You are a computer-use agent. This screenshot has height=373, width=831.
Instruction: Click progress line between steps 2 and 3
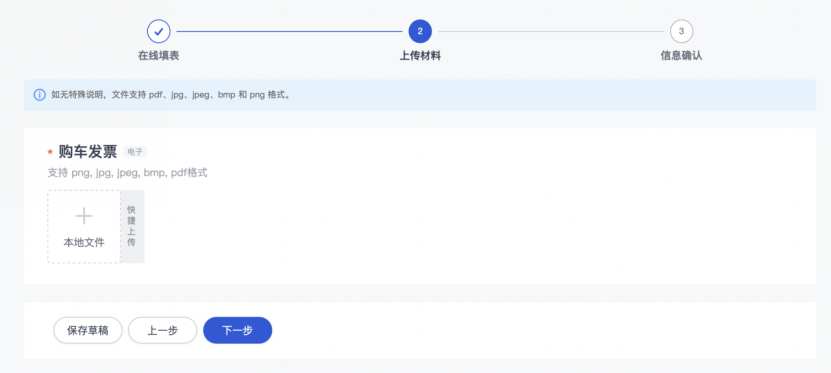[551, 31]
